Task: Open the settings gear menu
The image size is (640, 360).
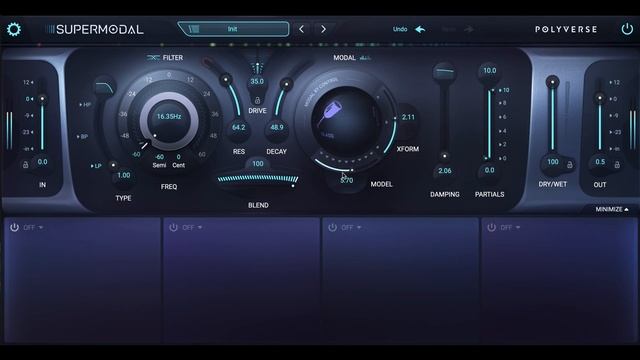Action: [x=14, y=29]
